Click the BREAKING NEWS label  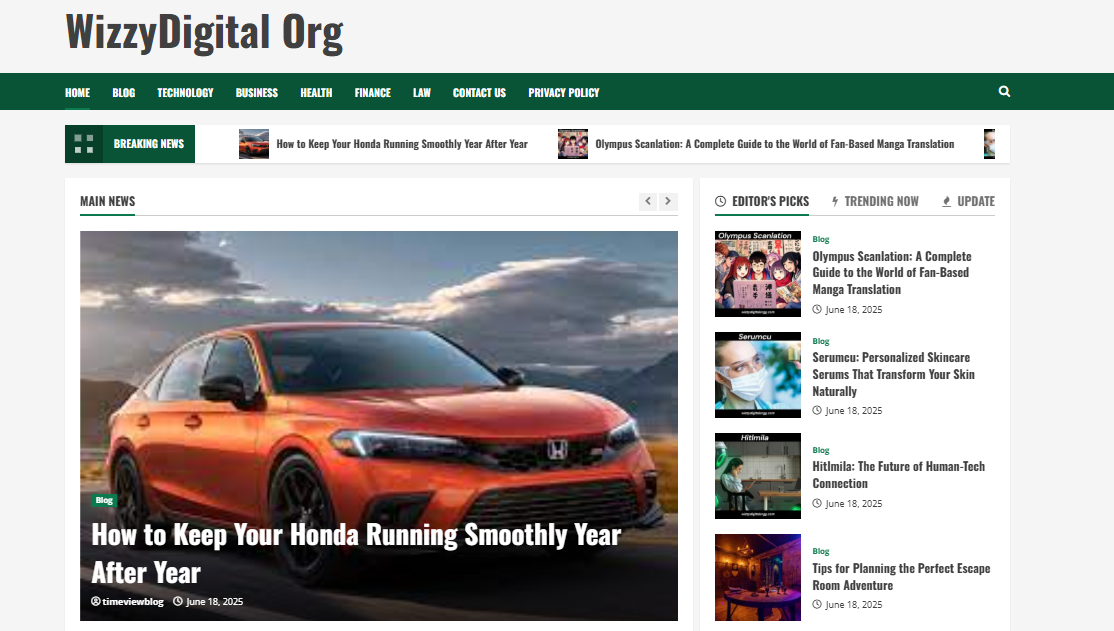(x=148, y=144)
